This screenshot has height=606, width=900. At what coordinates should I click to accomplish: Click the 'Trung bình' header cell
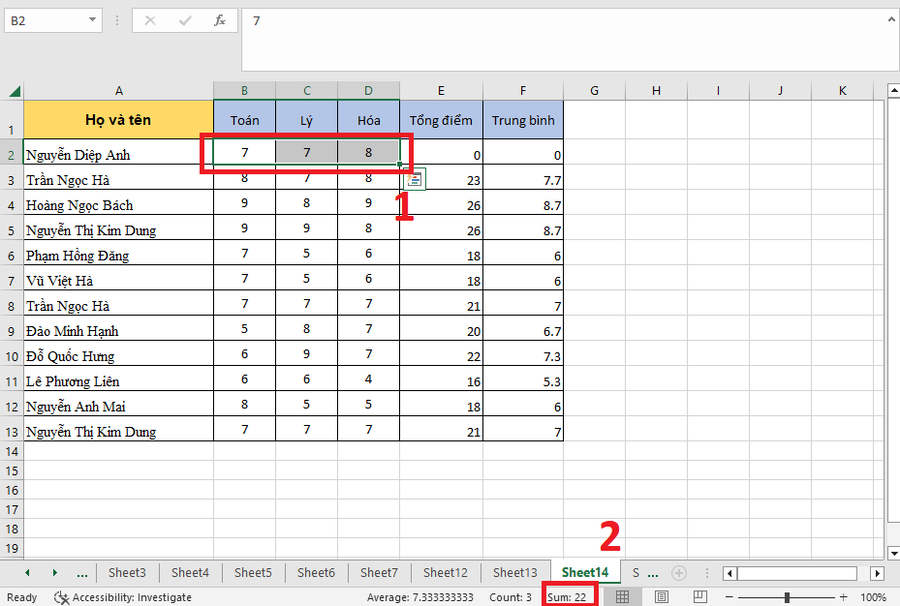pos(523,120)
